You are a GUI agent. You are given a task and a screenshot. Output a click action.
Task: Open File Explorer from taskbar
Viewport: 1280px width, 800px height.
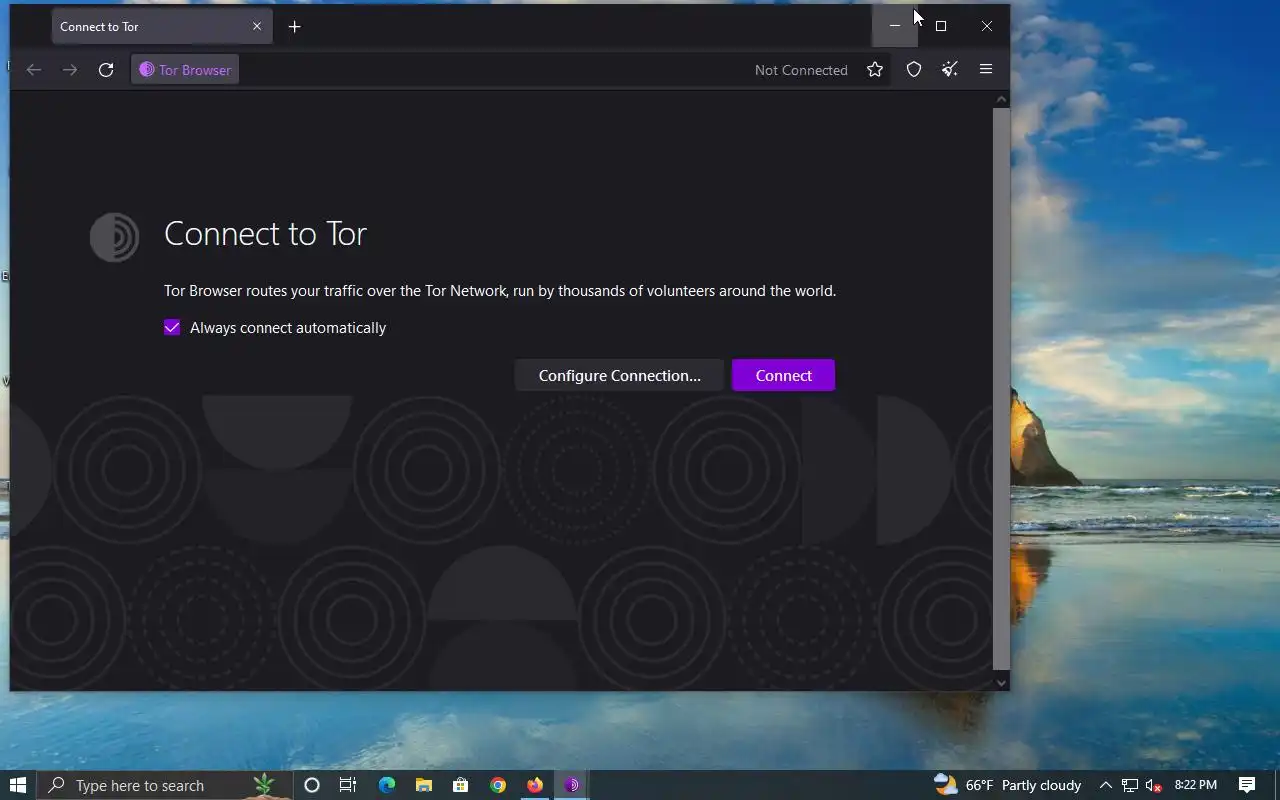coord(424,785)
